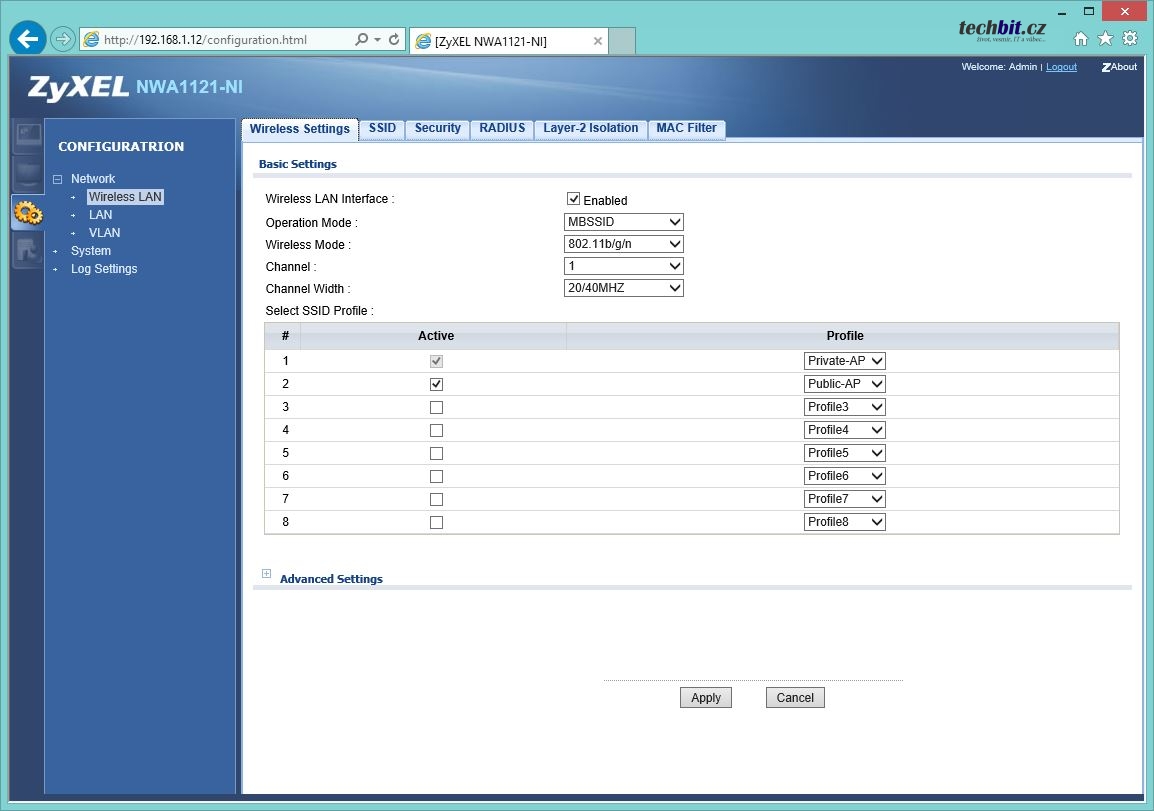Click the browser address bar URL
Screen dimensions: 1154x811
(205, 40)
